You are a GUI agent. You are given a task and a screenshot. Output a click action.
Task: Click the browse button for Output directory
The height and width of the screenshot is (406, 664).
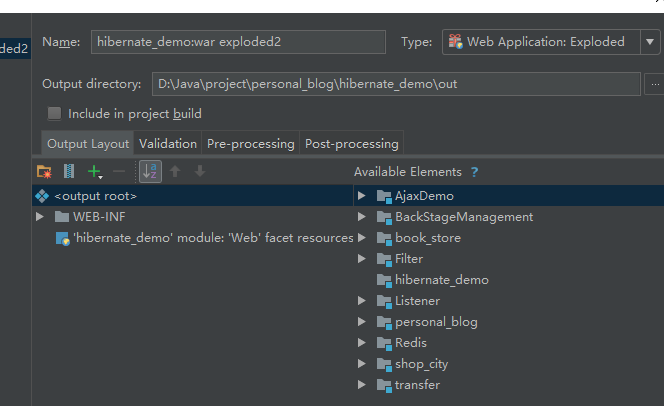click(655, 84)
